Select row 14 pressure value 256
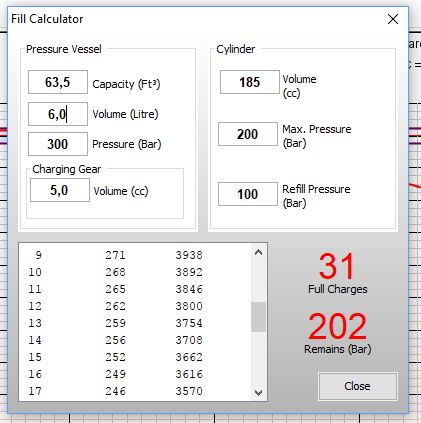421x423 pixels. [115, 340]
